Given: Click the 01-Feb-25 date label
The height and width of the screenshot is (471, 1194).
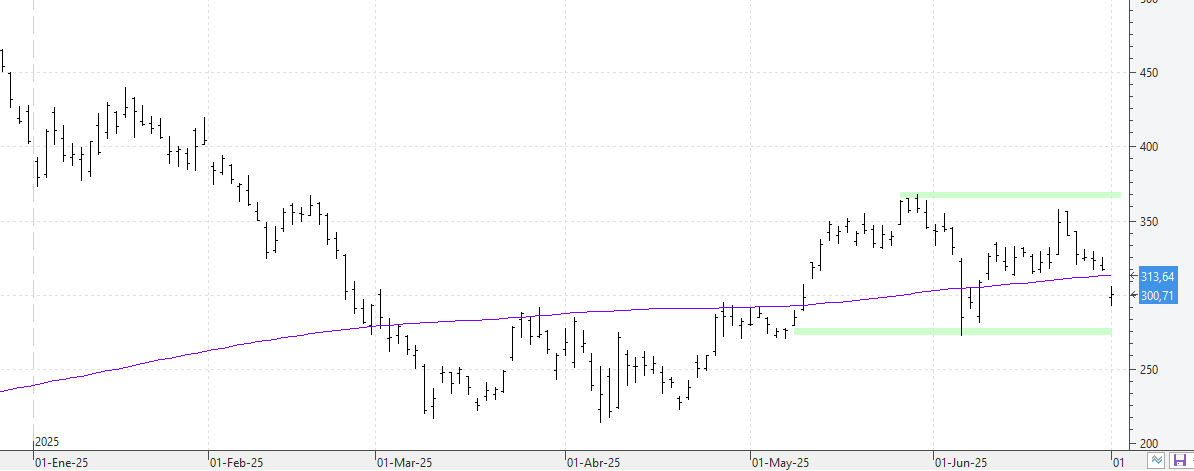Looking at the screenshot, I should point(237,462).
